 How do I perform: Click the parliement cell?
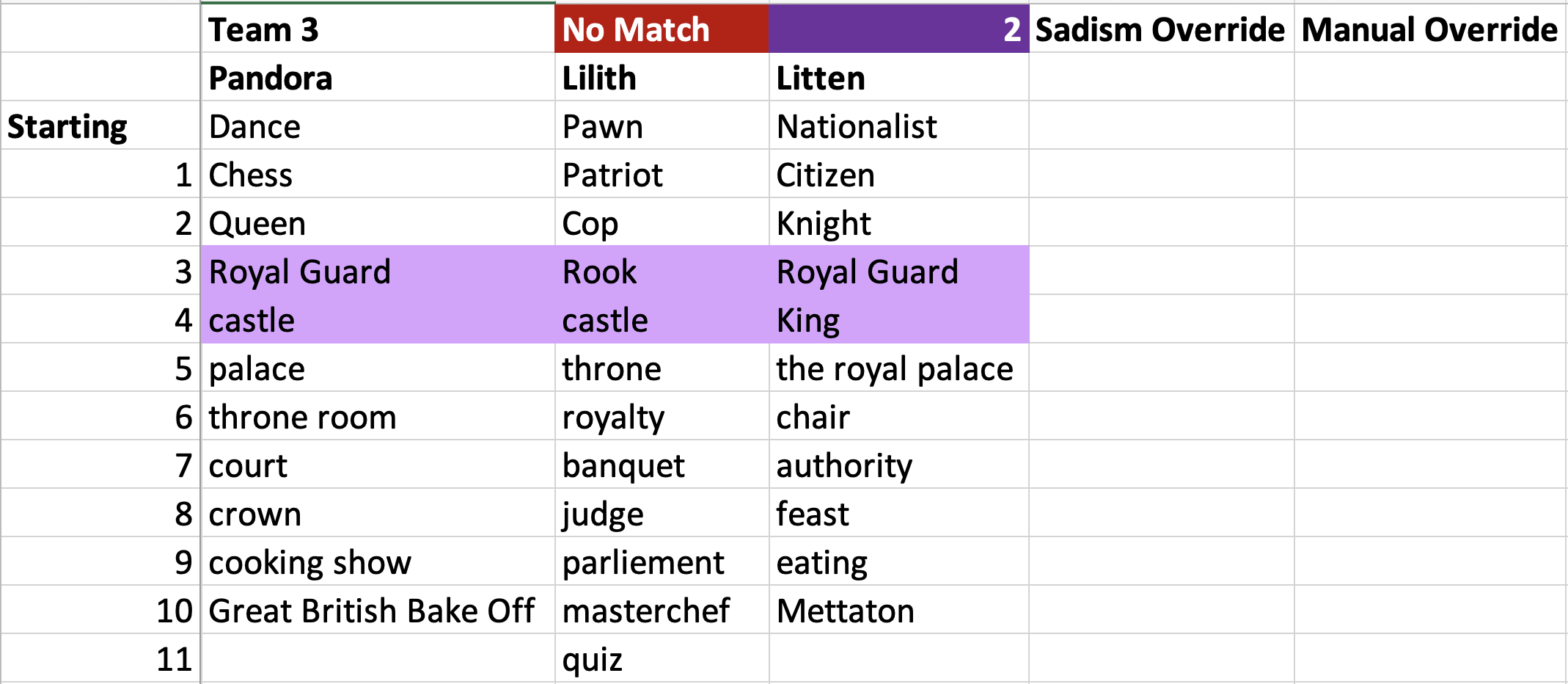click(x=662, y=561)
